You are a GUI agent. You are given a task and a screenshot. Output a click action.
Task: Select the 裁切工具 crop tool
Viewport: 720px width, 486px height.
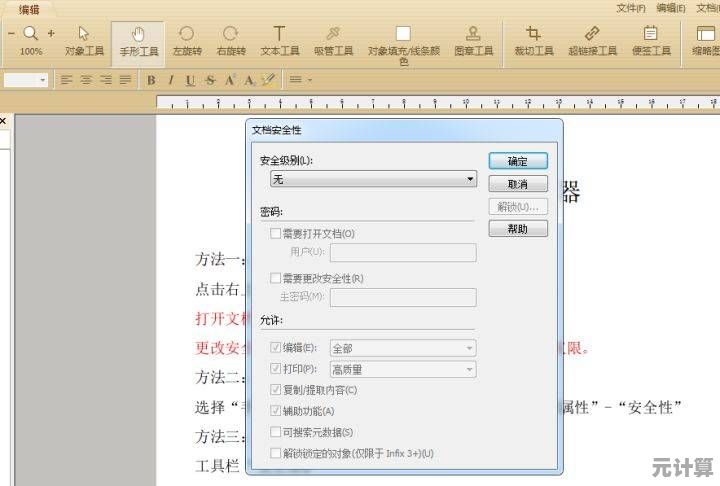(533, 40)
